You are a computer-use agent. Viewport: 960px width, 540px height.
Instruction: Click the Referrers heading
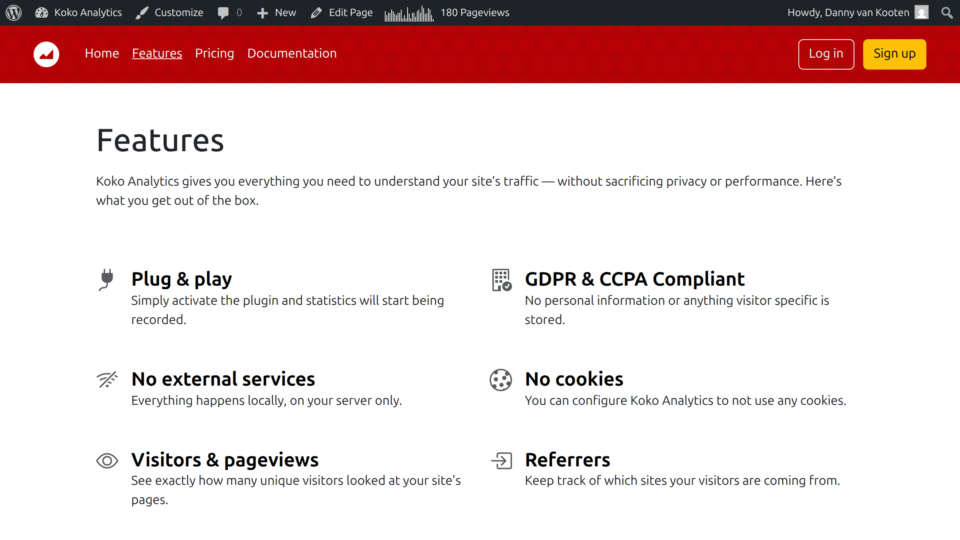(568, 460)
